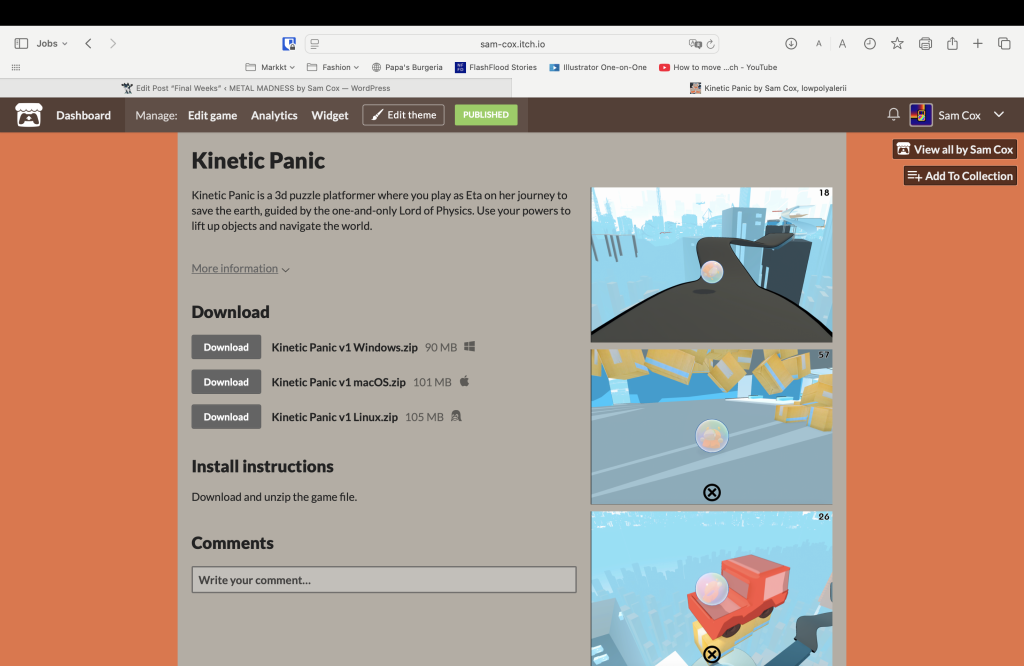Click the green PUBLISHED status button
The width and height of the screenshot is (1024, 666).
486,115
